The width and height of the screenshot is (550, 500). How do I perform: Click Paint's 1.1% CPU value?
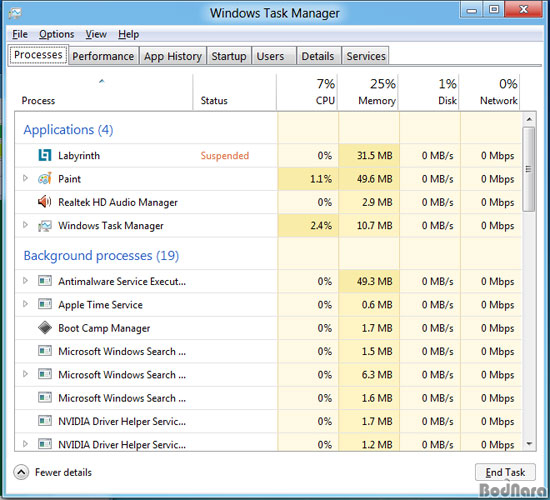click(321, 179)
